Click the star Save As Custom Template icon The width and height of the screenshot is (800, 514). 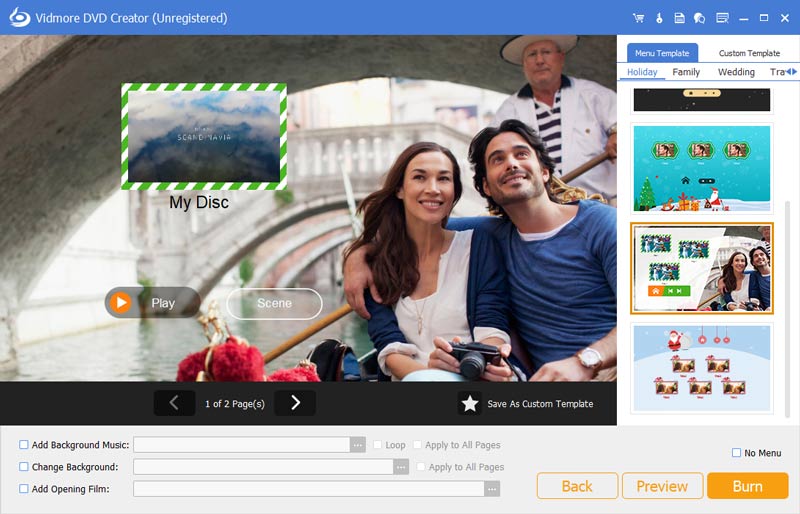[x=469, y=403]
